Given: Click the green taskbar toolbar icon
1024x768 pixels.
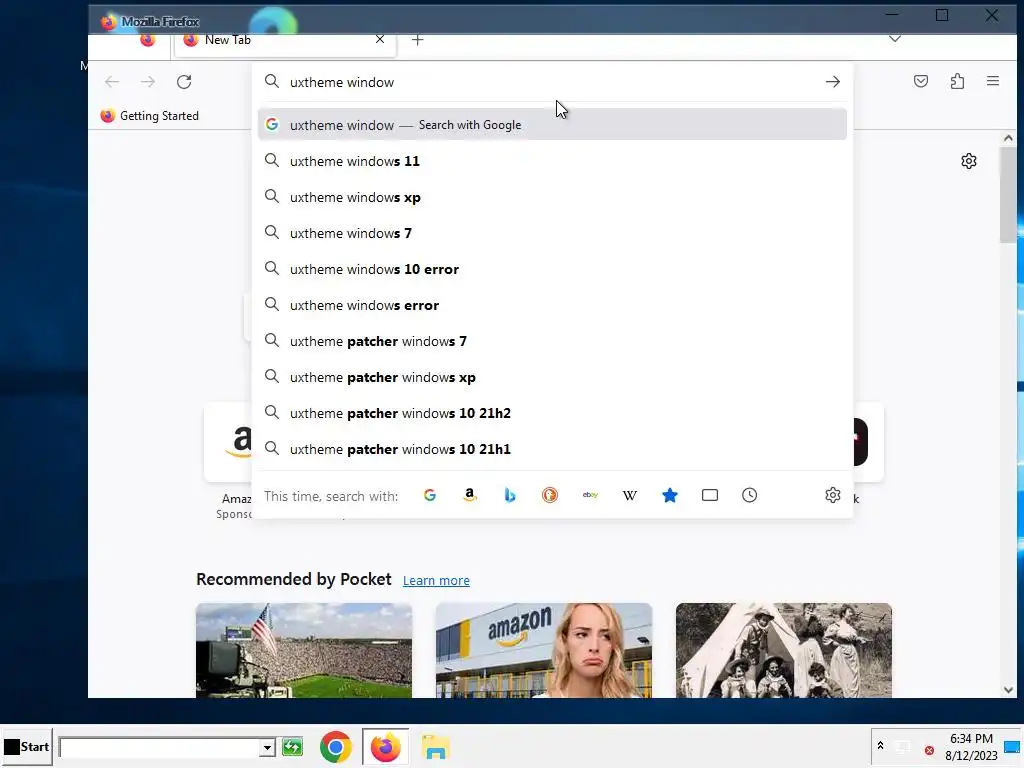Looking at the screenshot, I should click(292, 746).
